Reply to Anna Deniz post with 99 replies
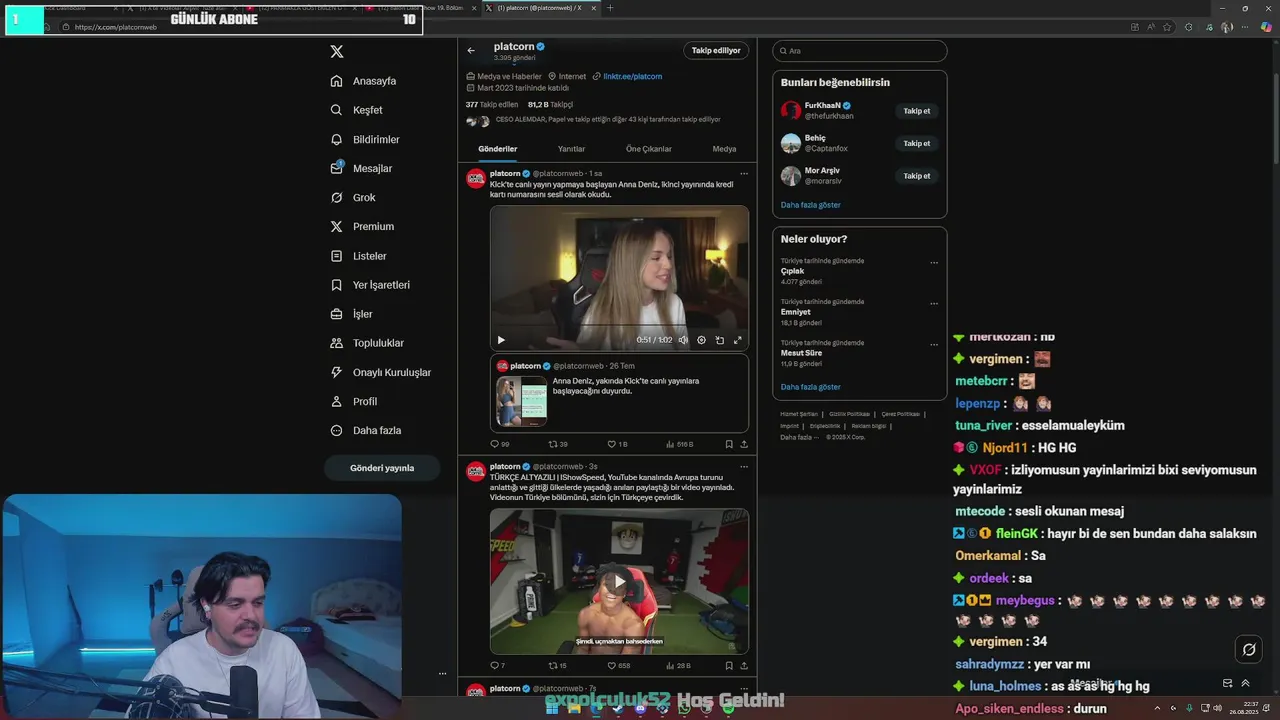 point(499,444)
